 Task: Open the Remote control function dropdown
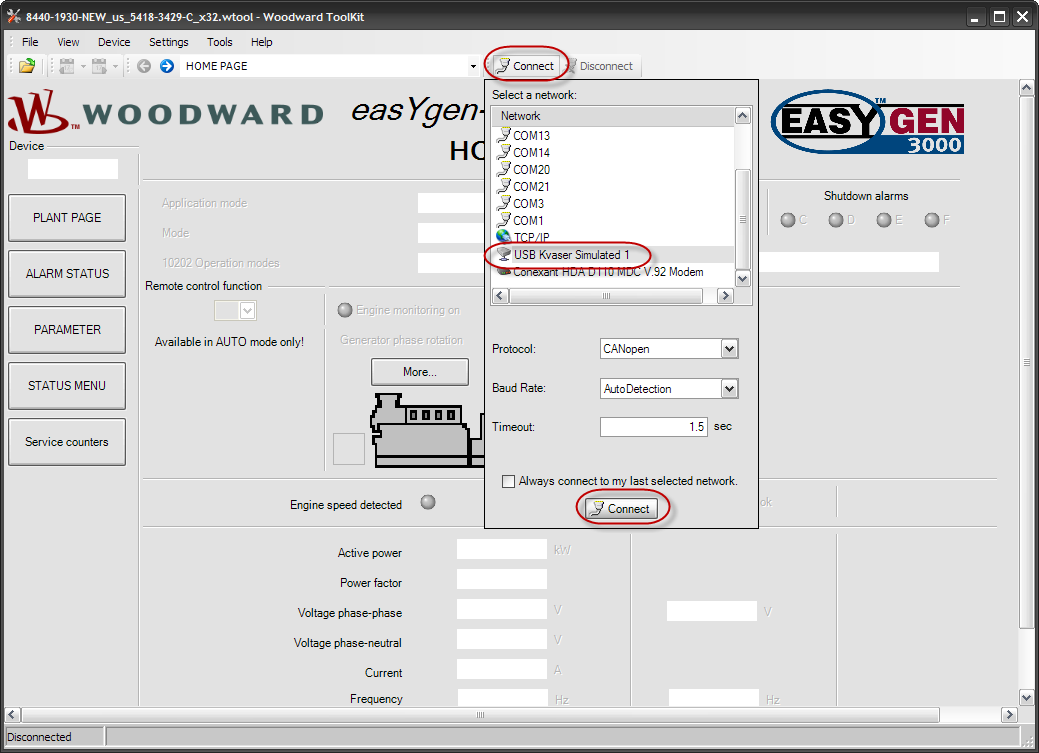click(247, 310)
